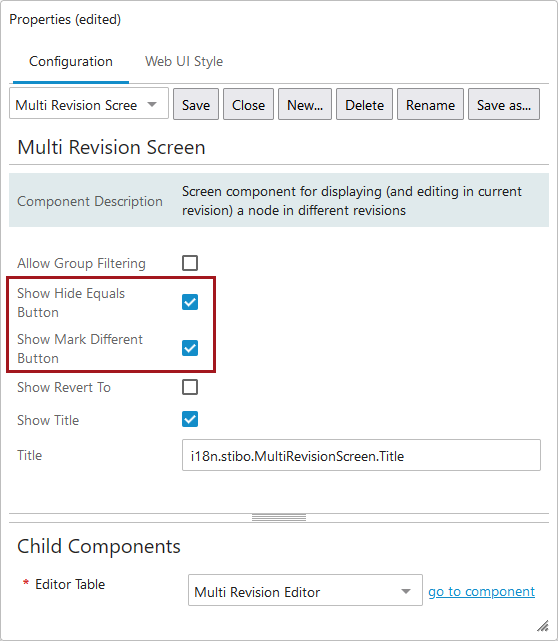The height and width of the screenshot is (641, 558).
Task: Open the Multi Revision Screen combo box
Action: [x=89, y=103]
